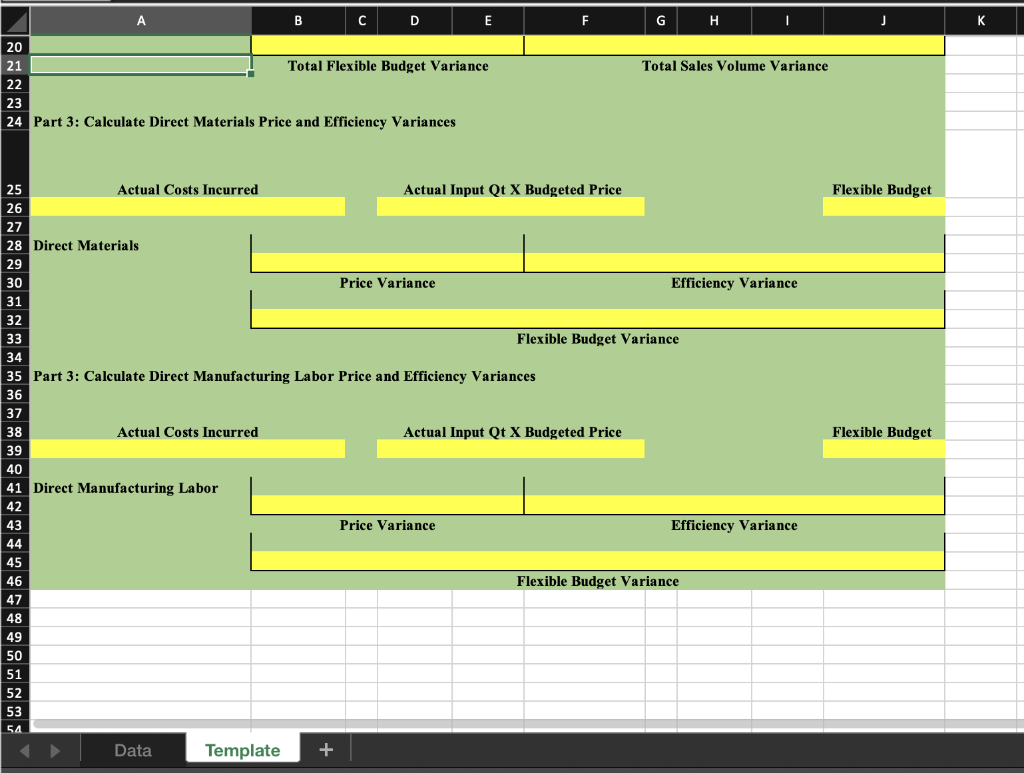Select row 50 header
Viewport: 1024px width, 773px height.
(x=14, y=655)
